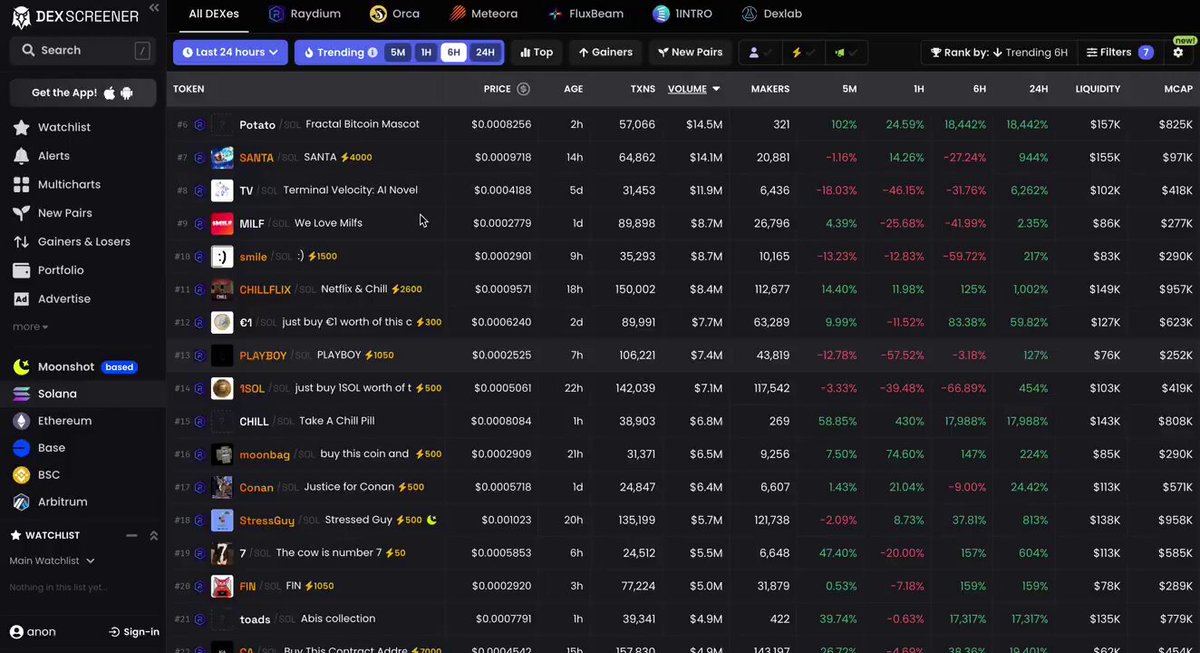Expand the more menu in sidebar
1200x653 pixels.
30,327
